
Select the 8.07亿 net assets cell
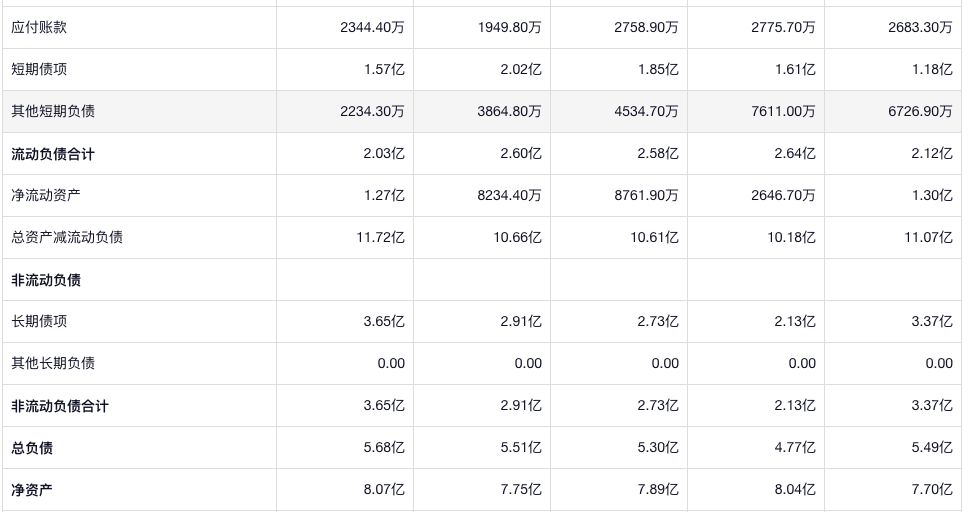click(385, 490)
